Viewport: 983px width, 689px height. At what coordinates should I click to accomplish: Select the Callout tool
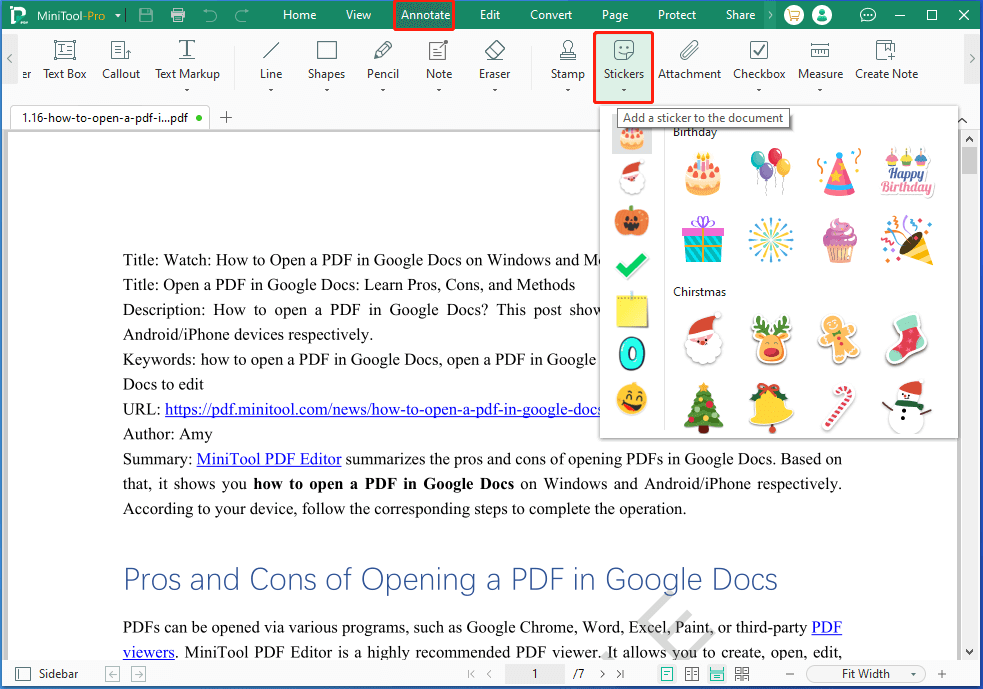pos(120,61)
